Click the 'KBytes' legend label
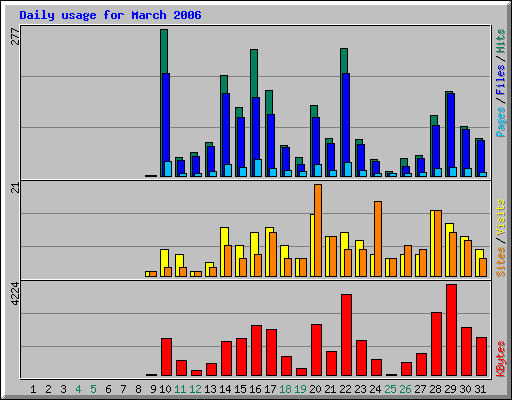 pos(500,359)
